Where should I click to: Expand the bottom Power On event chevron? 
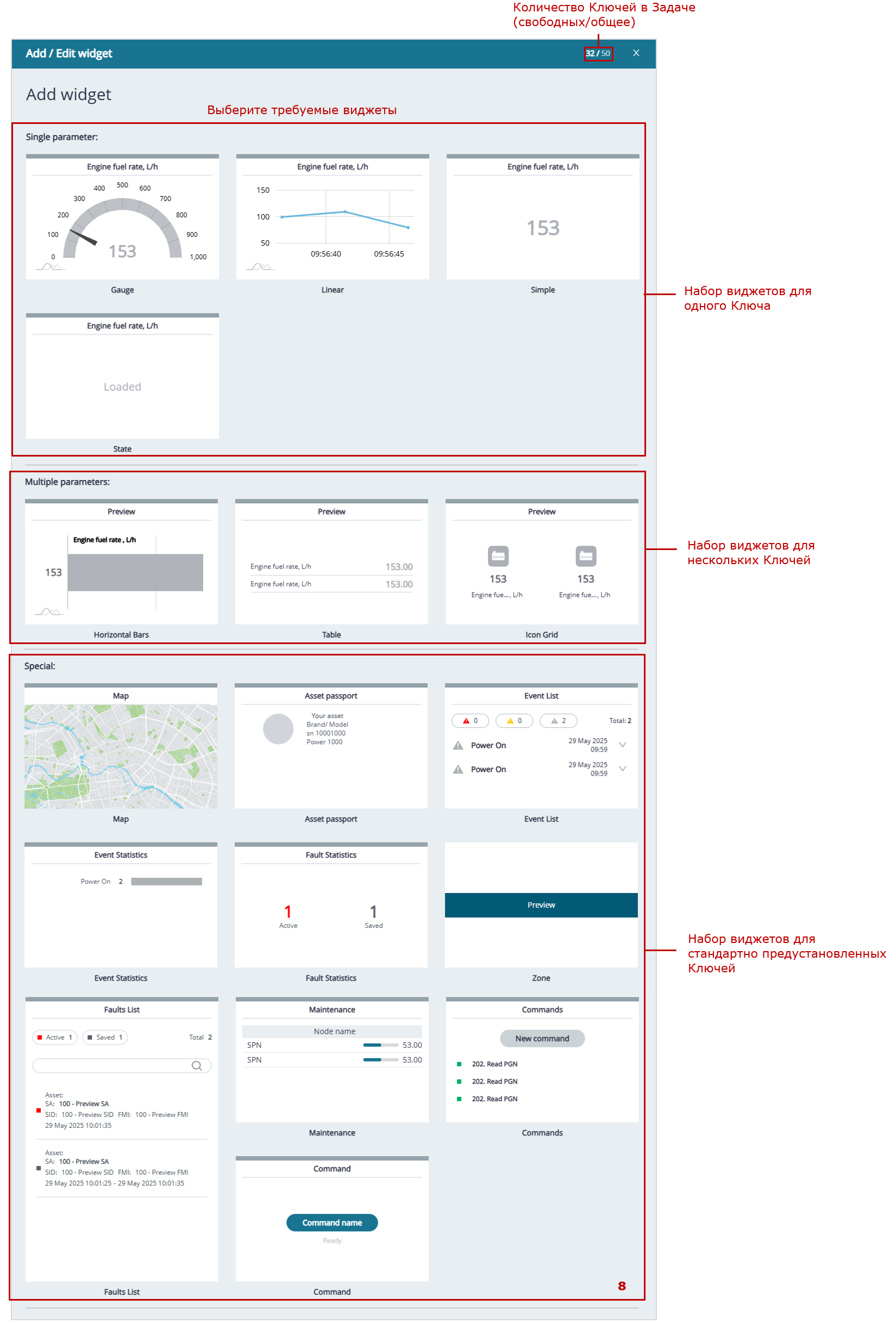(x=622, y=769)
